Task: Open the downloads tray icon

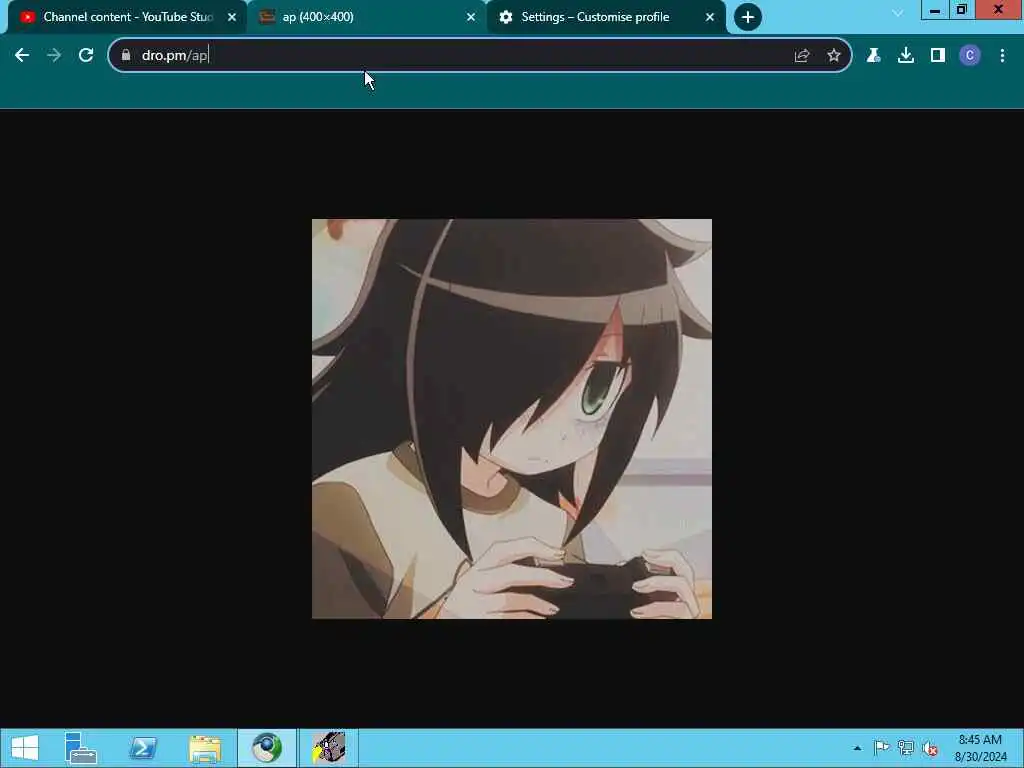Action: (x=906, y=56)
